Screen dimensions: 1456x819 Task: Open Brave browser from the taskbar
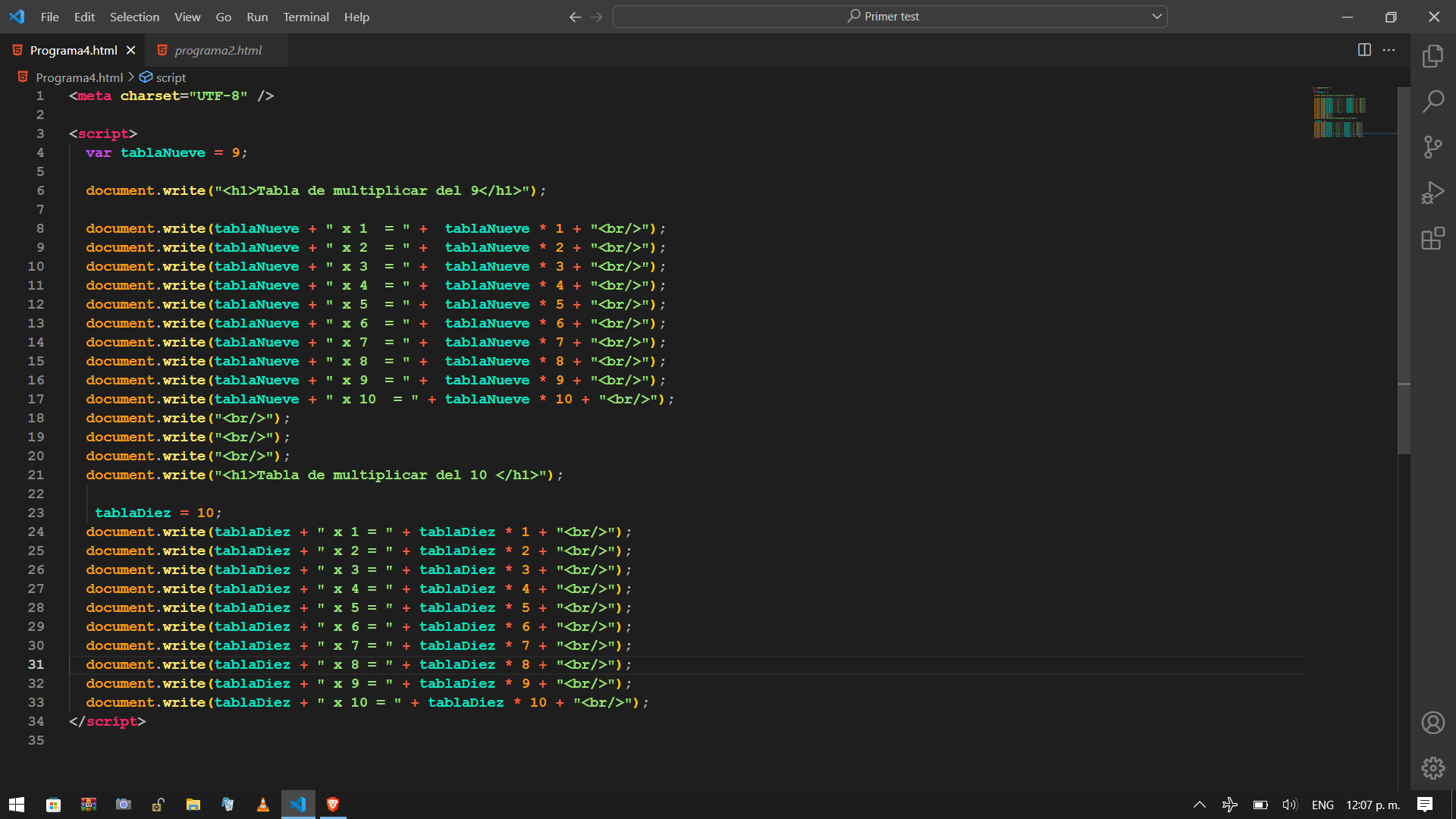click(333, 805)
